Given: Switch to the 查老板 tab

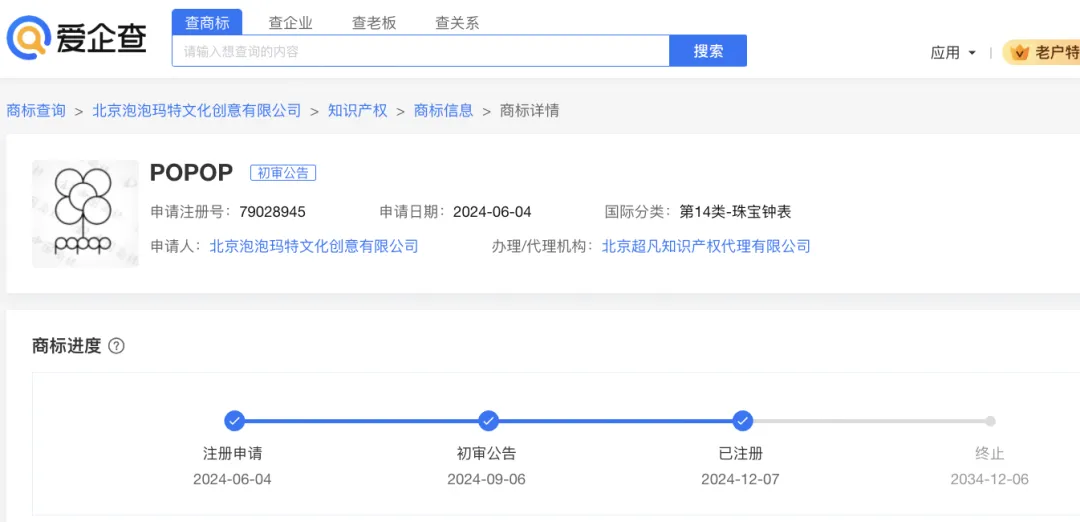Looking at the screenshot, I should [374, 23].
